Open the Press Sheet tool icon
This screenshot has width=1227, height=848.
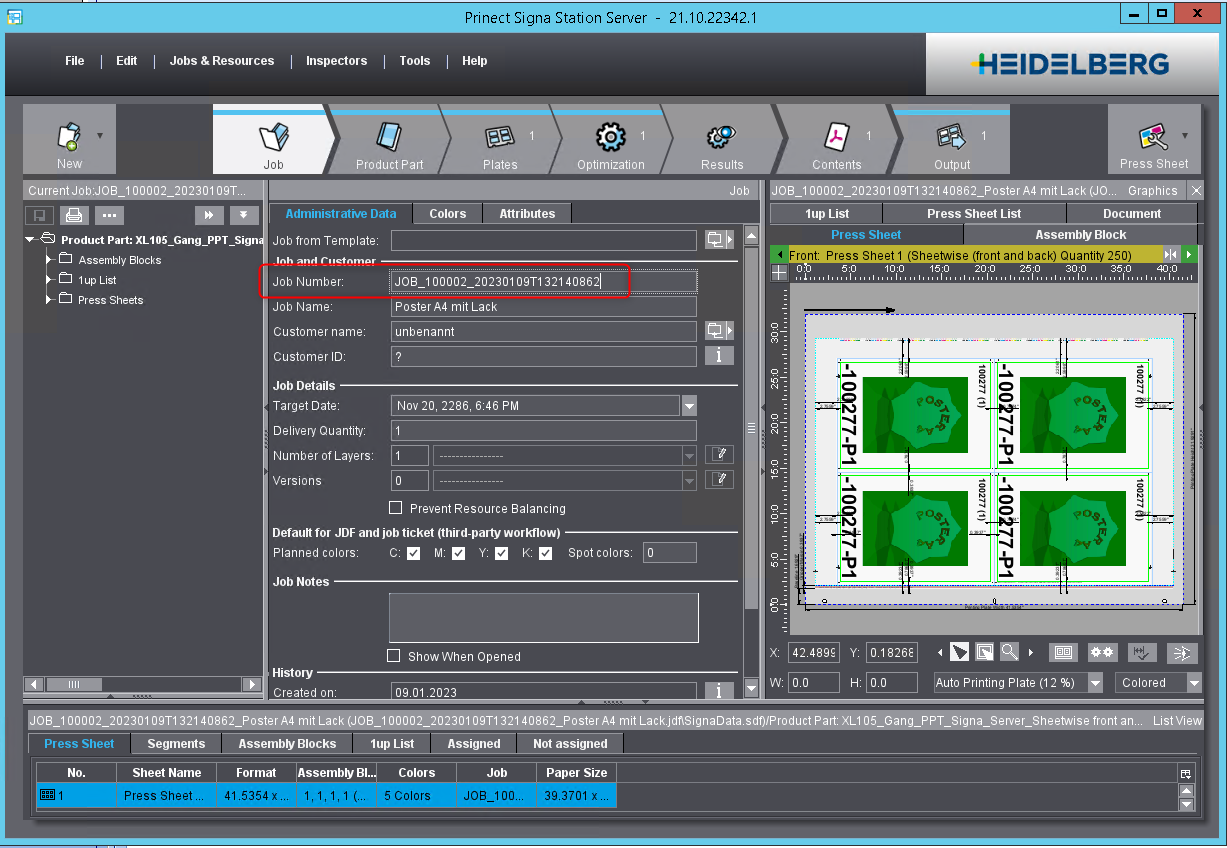coord(1153,137)
